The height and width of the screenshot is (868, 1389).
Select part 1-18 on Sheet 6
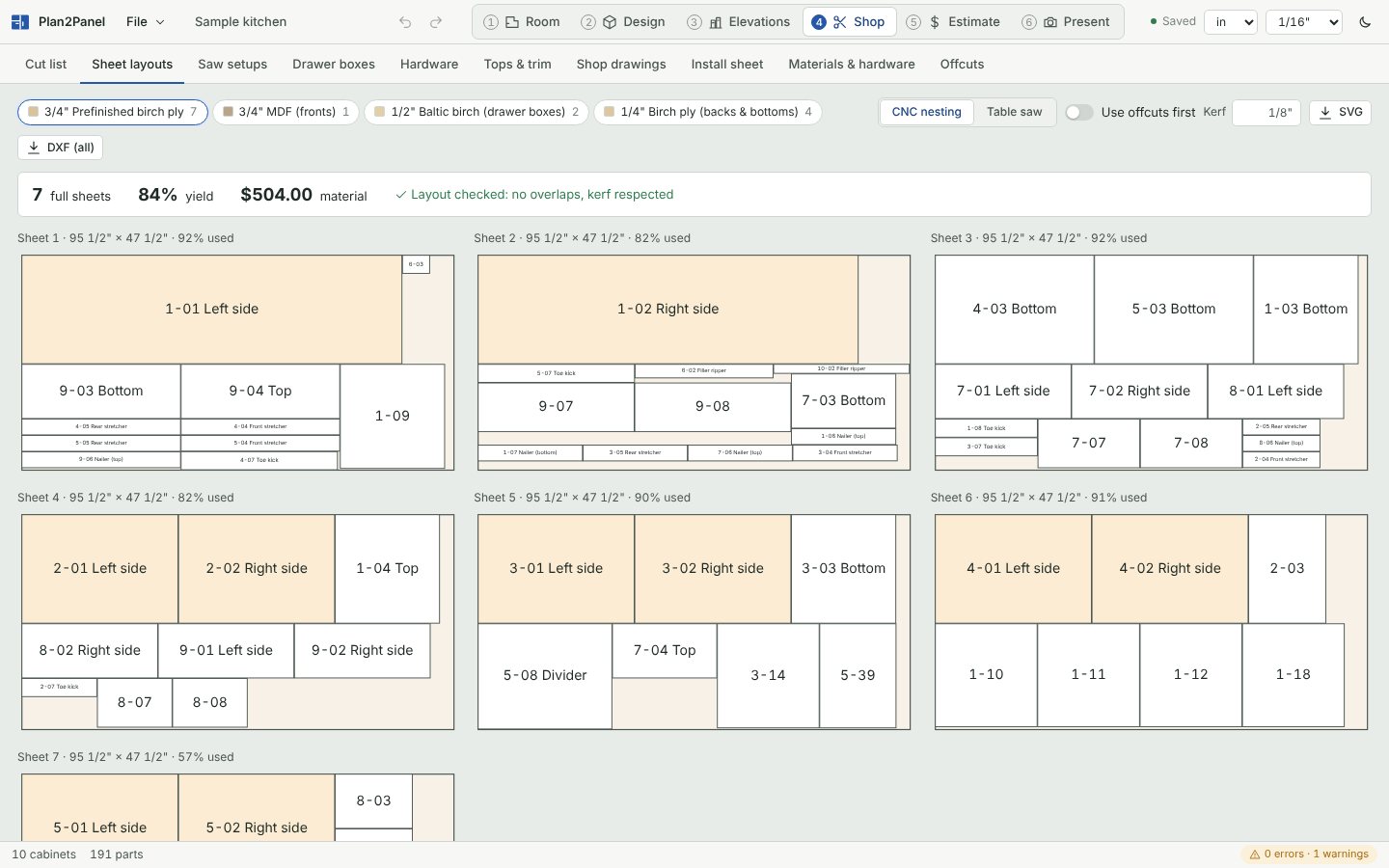[x=1294, y=675]
